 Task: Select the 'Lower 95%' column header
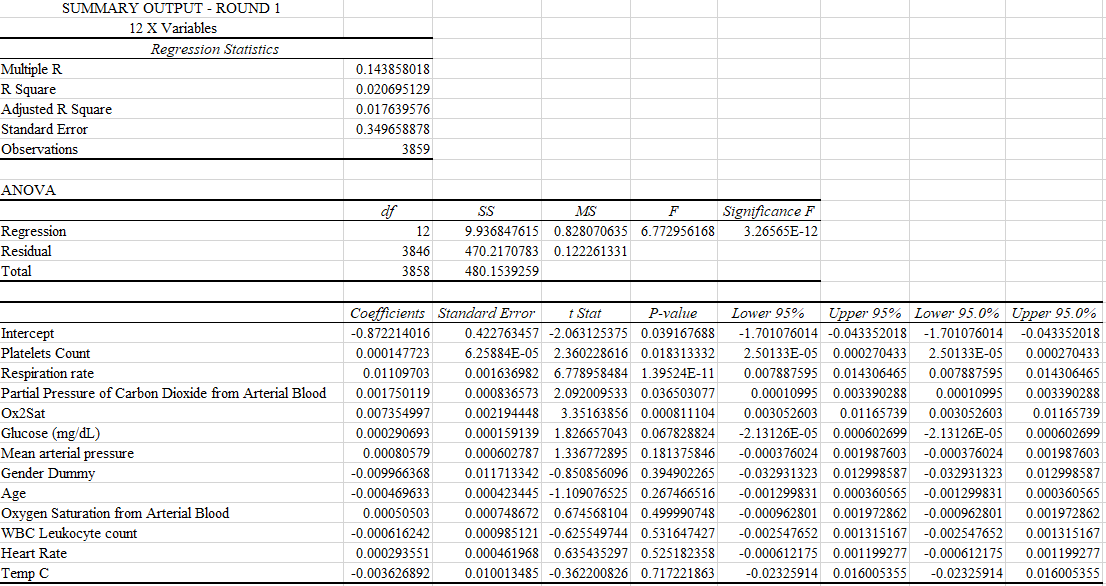(x=769, y=313)
